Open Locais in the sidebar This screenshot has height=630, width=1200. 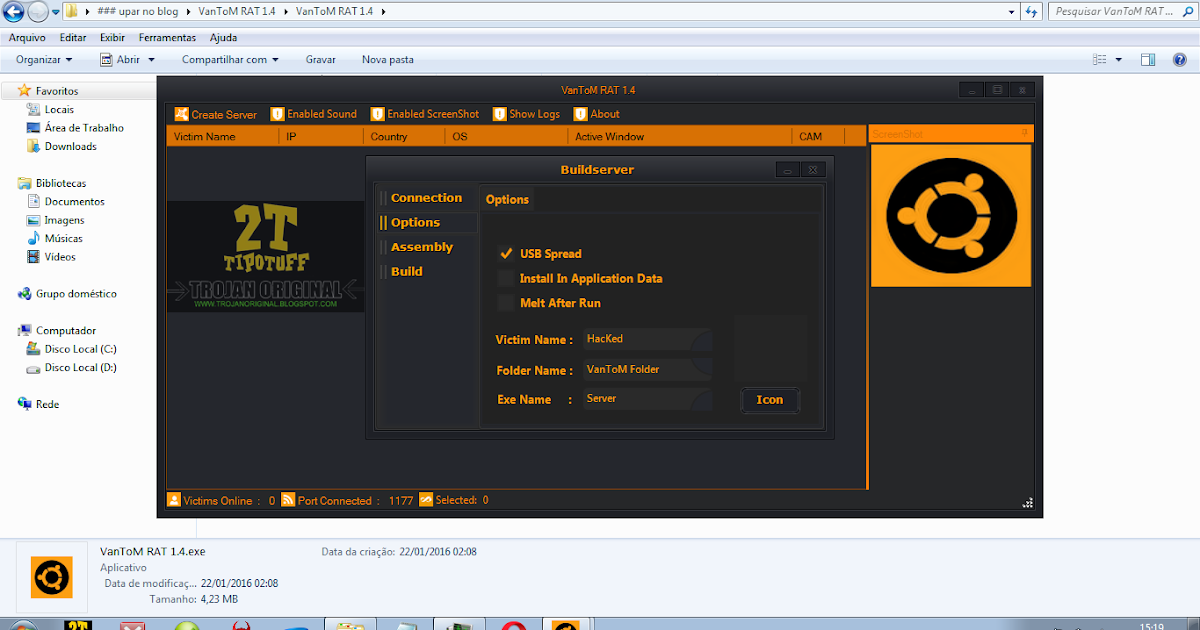coord(59,110)
